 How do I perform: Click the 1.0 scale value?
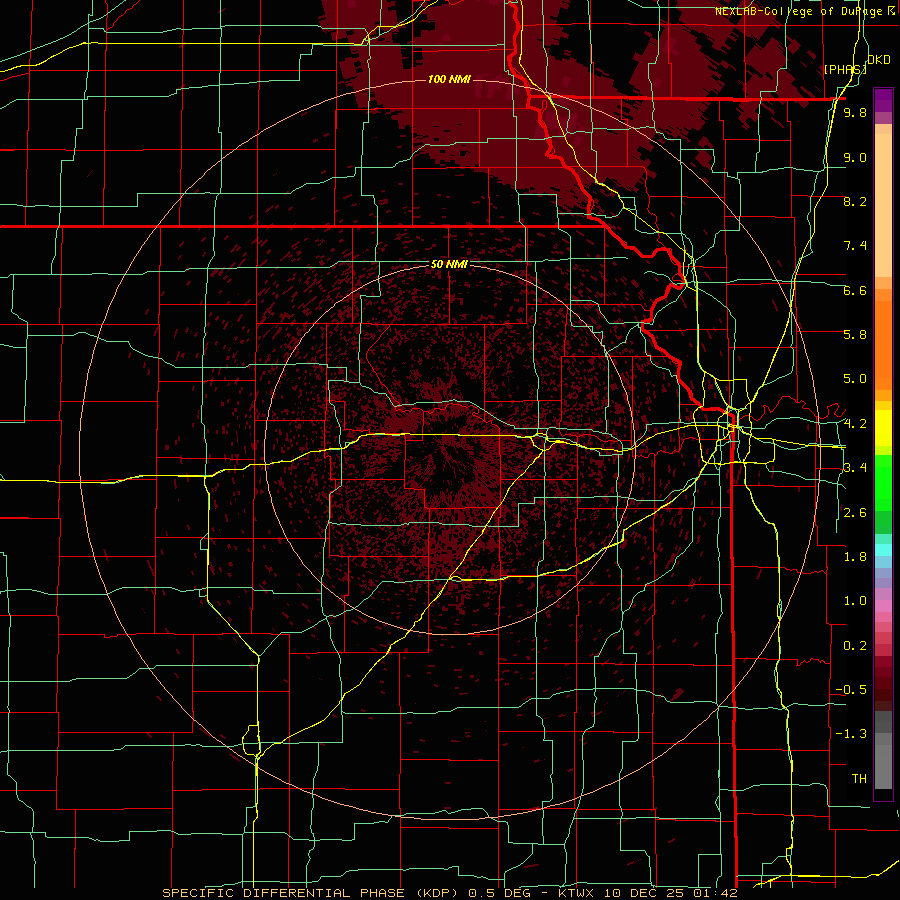point(855,601)
